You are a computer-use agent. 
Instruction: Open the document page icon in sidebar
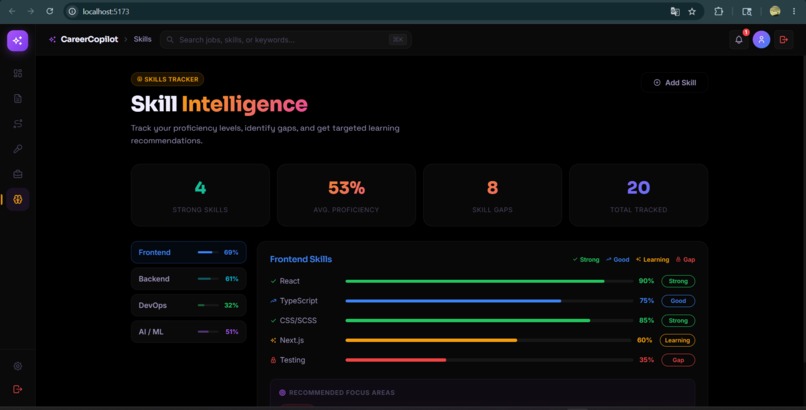click(x=17, y=99)
